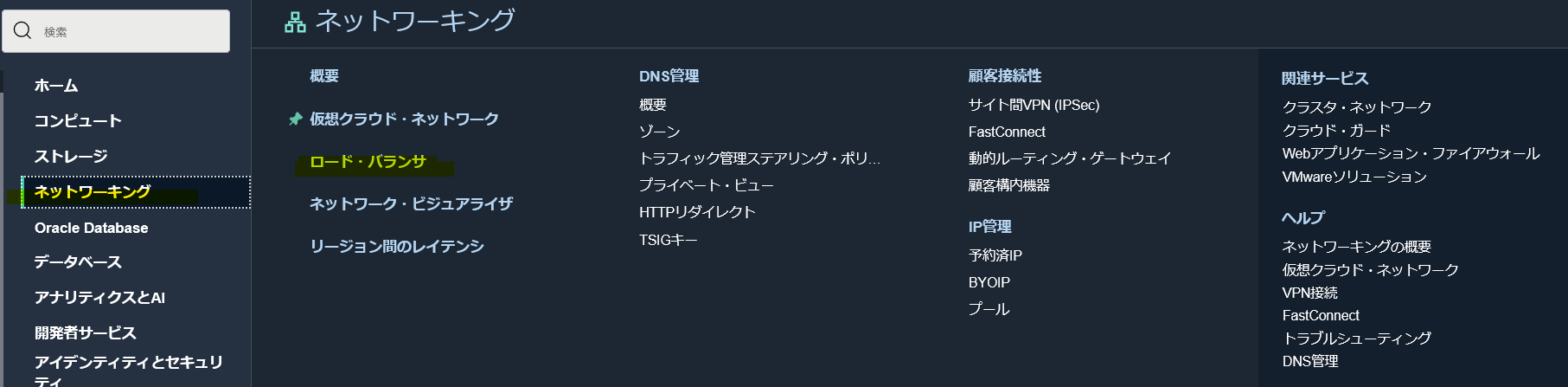Open クラウド・ガード related service

(x=1336, y=131)
